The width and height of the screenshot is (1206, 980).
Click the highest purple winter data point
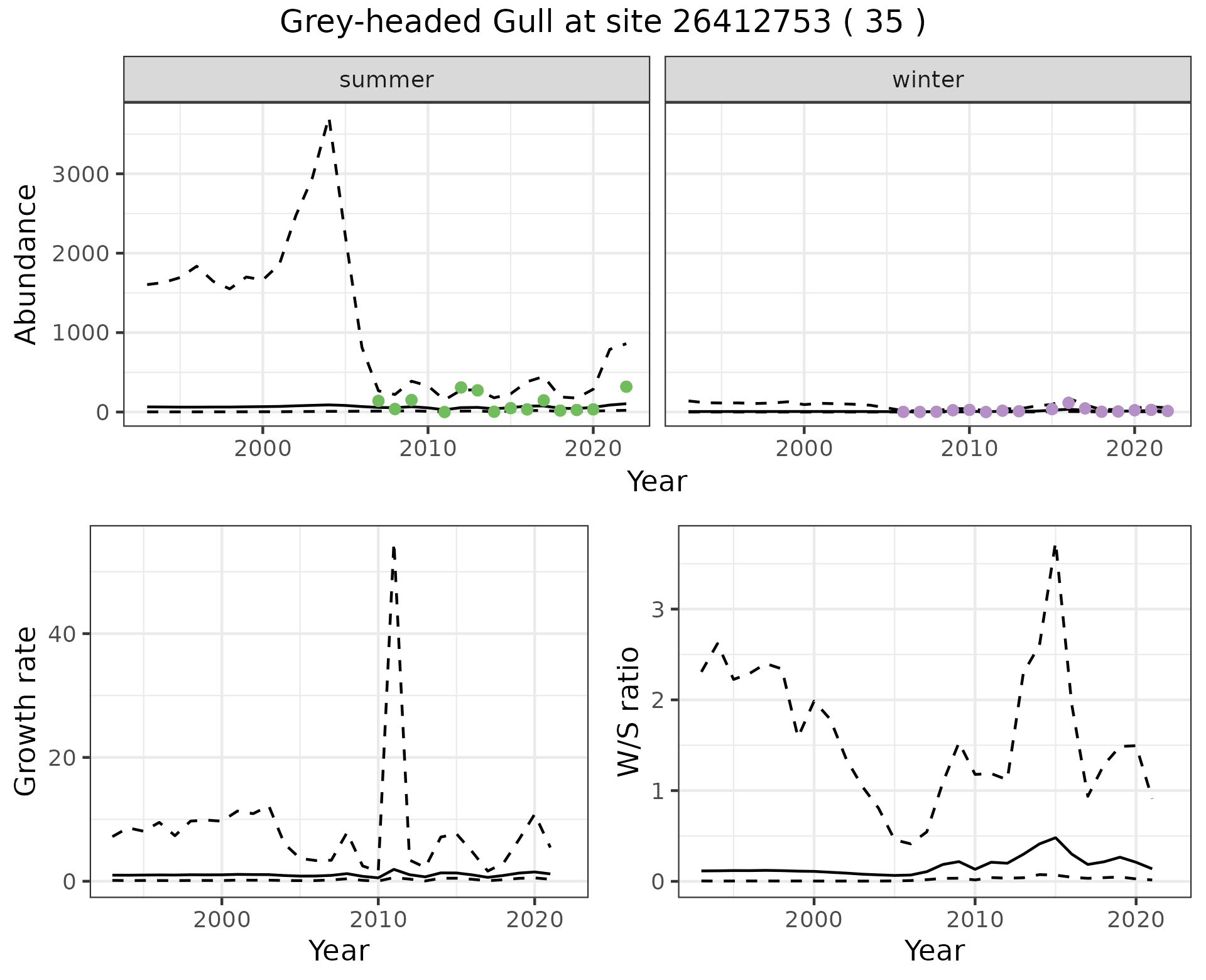(x=1068, y=403)
